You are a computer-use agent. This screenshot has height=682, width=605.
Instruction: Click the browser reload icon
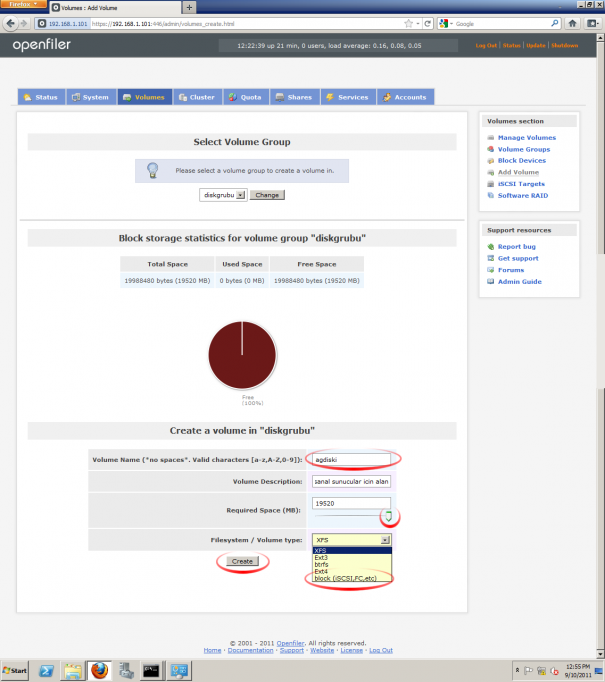pos(428,23)
